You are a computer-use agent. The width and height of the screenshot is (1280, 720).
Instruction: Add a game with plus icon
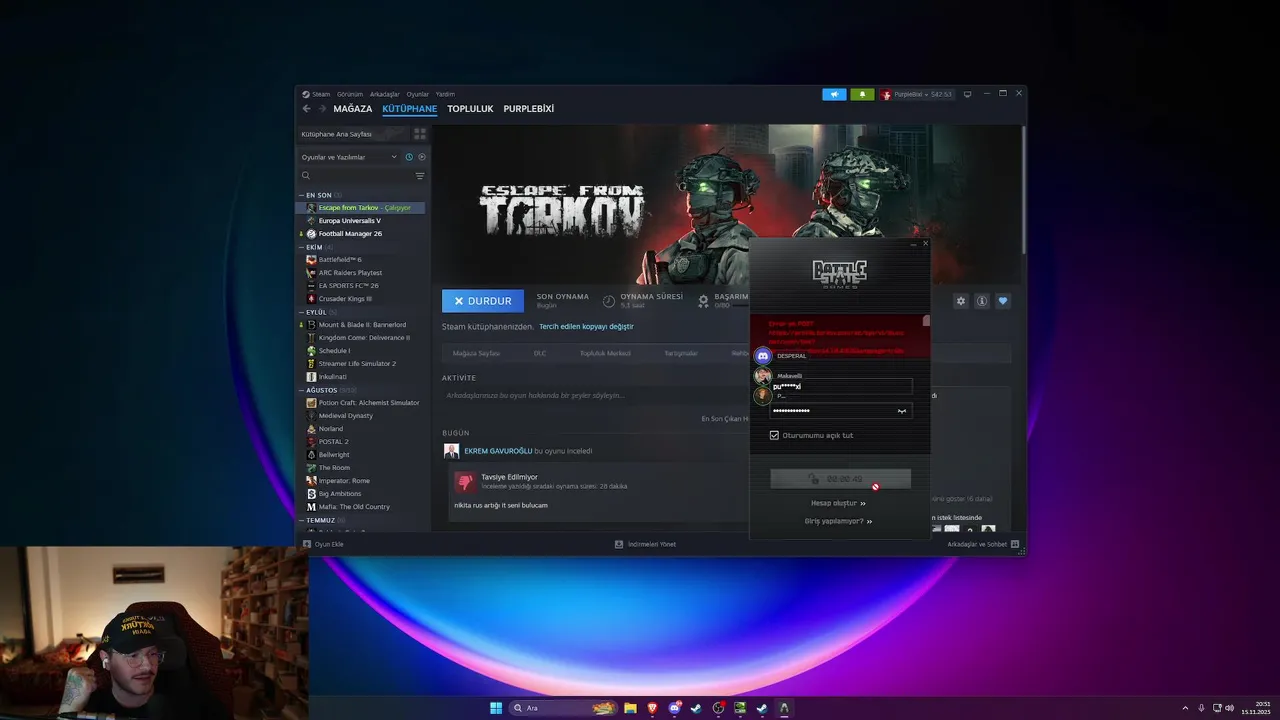pyautogui.click(x=307, y=544)
